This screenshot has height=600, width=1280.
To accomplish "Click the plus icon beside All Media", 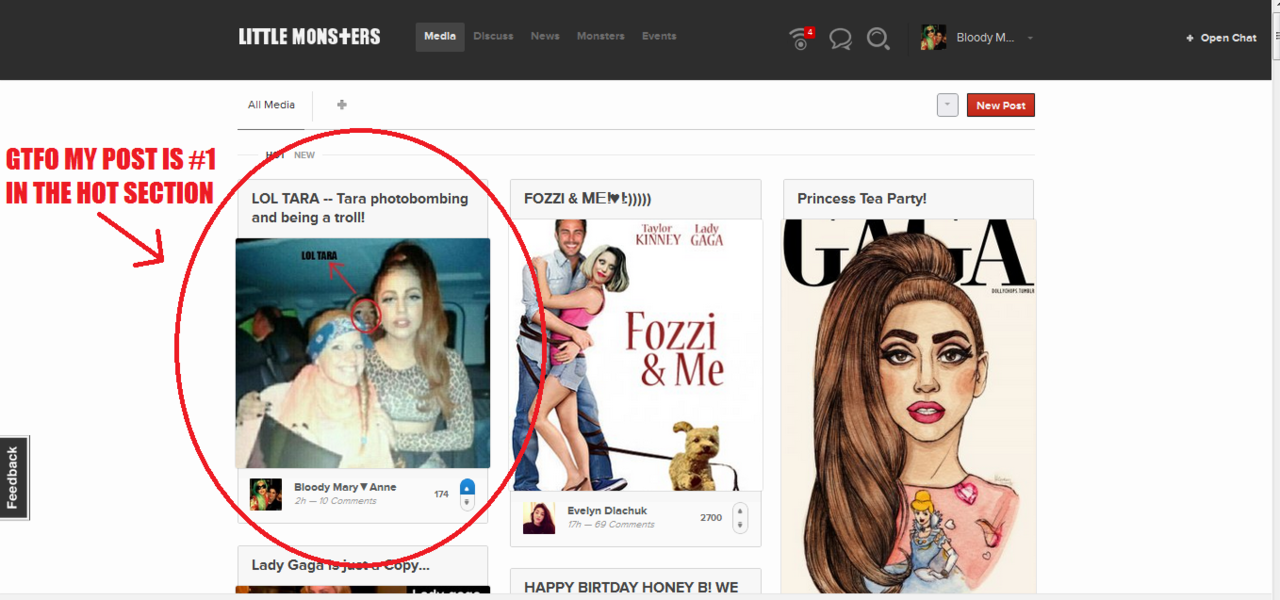I will pyautogui.click(x=342, y=104).
